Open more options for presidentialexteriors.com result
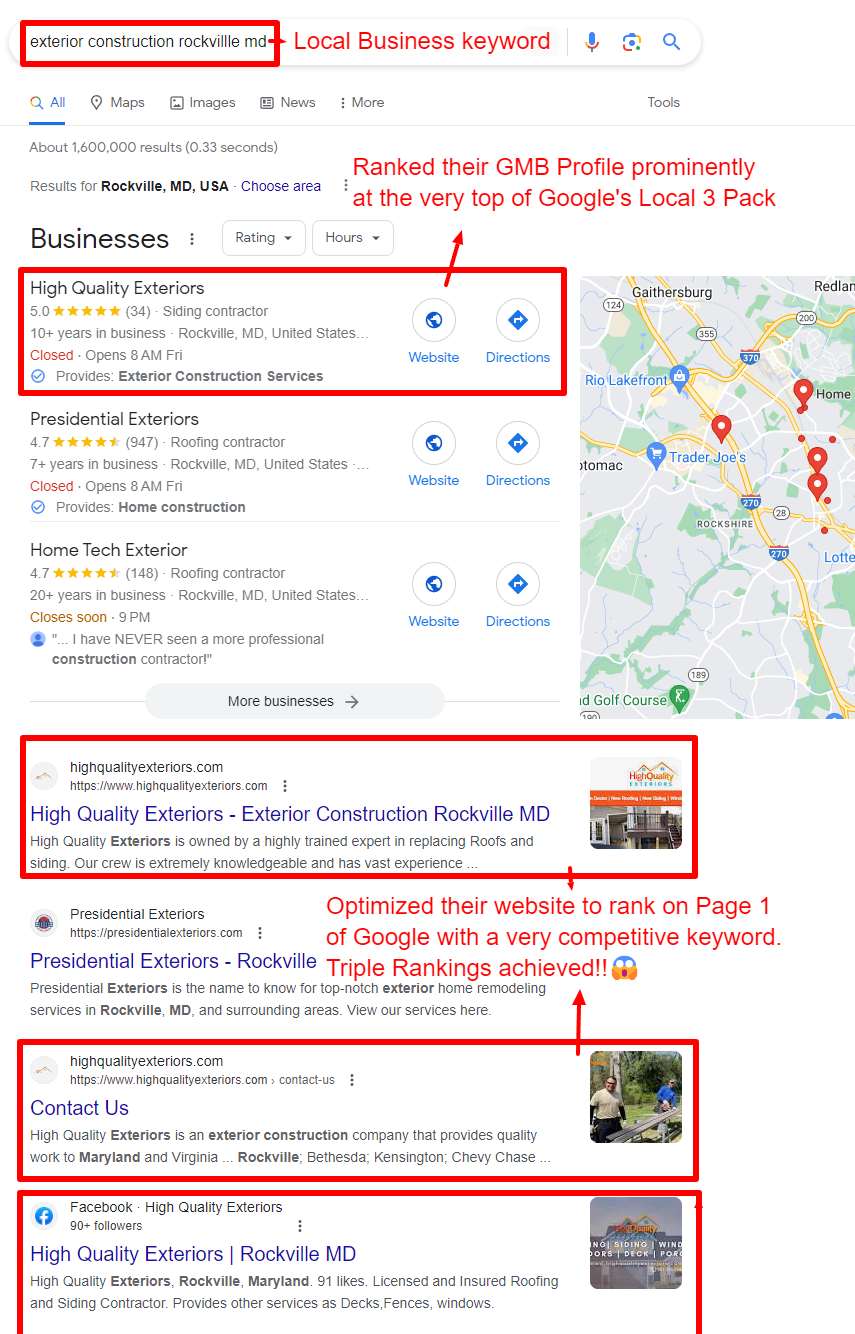Viewport: 855px width, 1334px height. click(x=260, y=933)
